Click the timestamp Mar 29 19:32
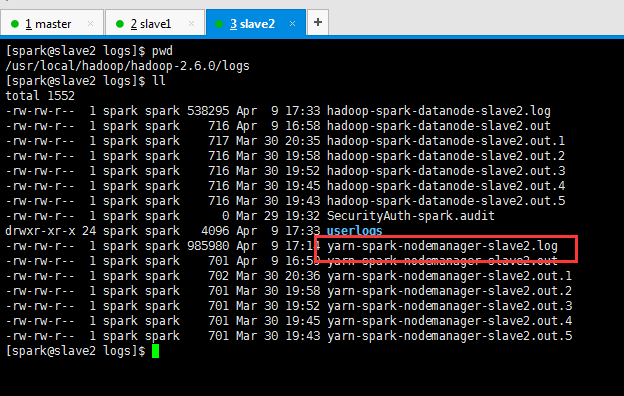Screen dimensions: 624x396 (x=278, y=216)
